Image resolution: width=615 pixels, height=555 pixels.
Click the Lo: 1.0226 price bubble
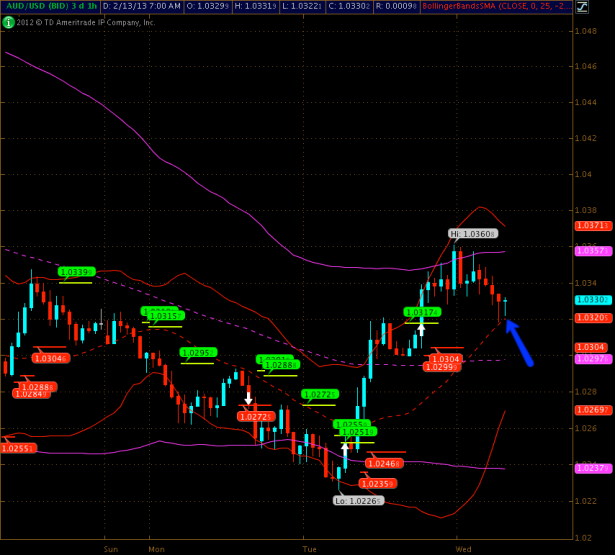click(358, 501)
